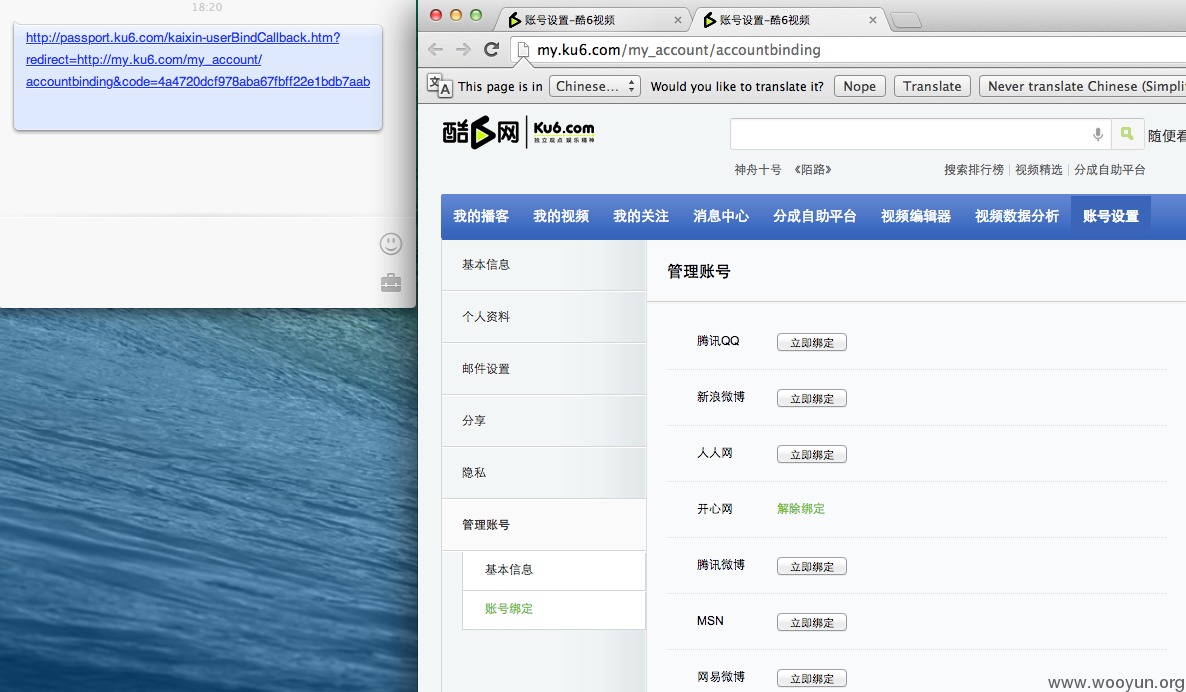Select 分享 in sidebar
1186x692 pixels.
(544, 420)
